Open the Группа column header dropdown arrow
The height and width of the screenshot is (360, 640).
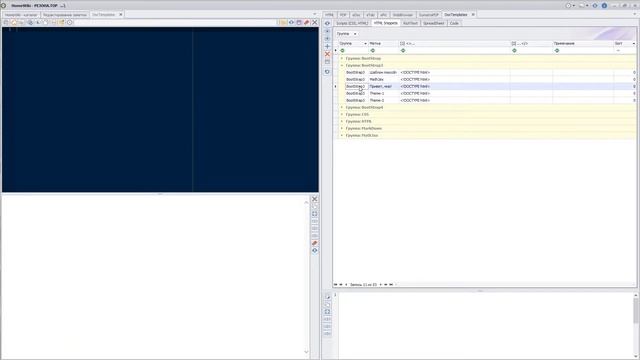coord(365,44)
